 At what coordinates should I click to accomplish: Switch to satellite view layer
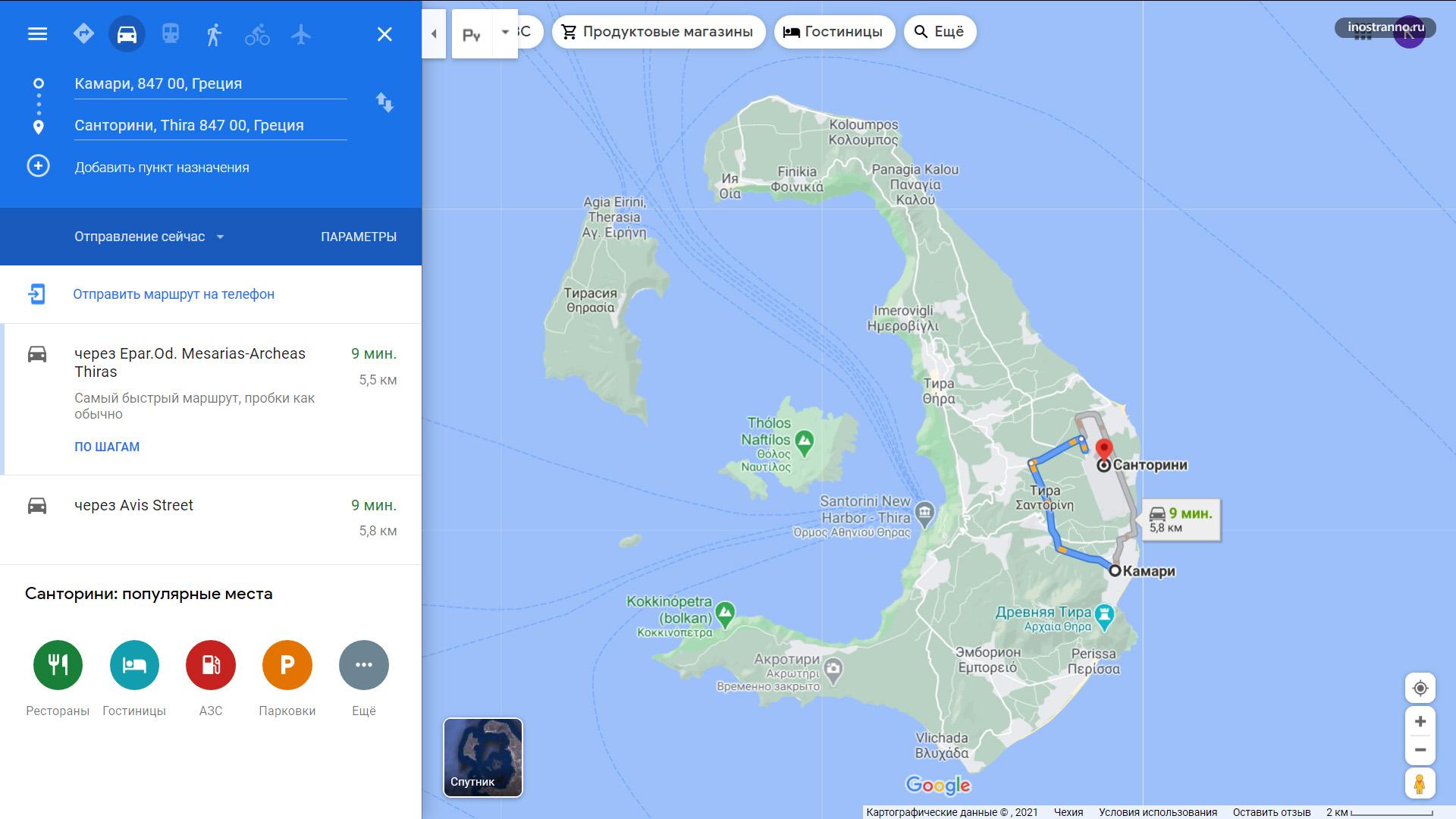pyautogui.click(x=483, y=758)
